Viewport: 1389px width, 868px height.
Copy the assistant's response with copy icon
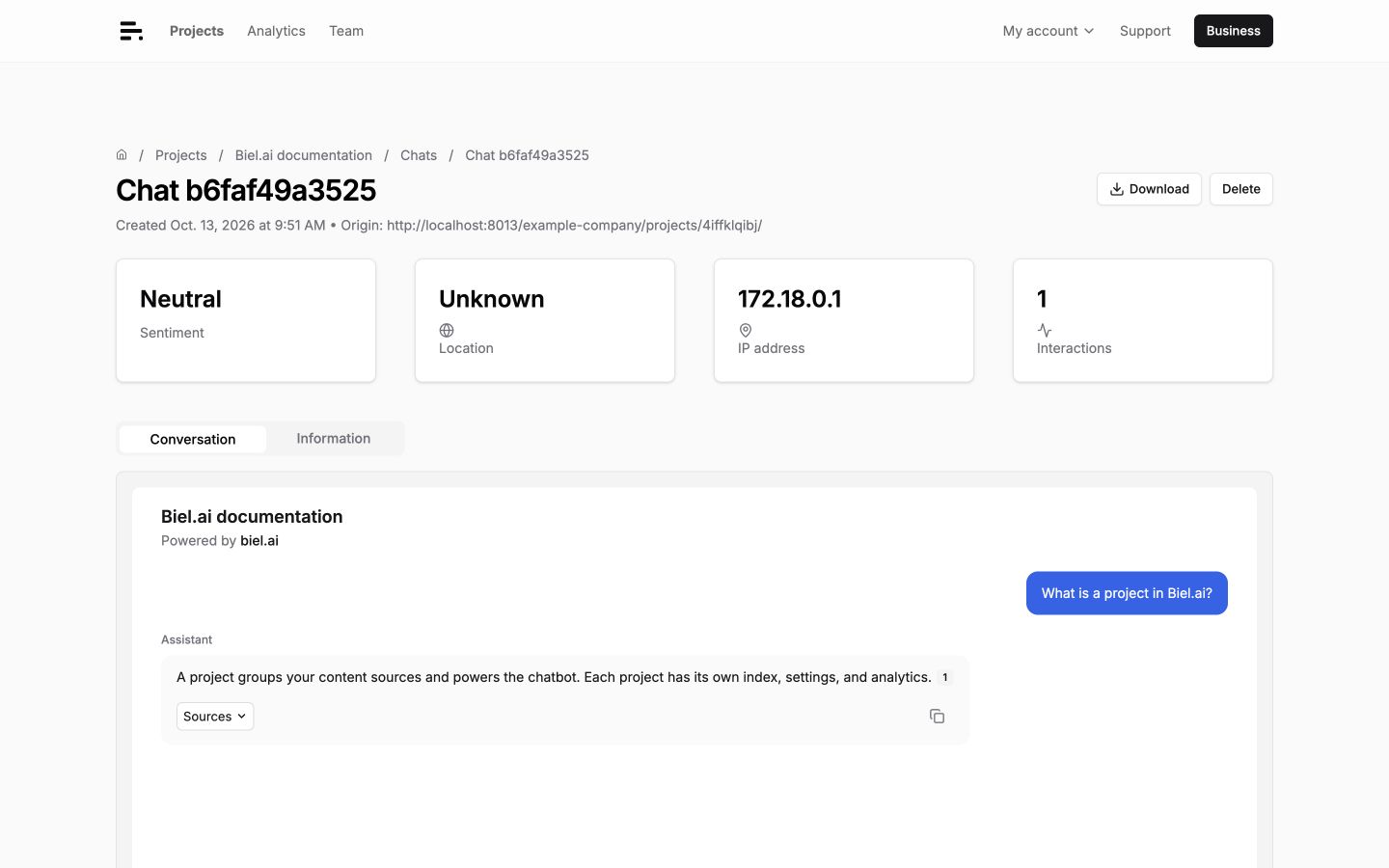pos(937,716)
